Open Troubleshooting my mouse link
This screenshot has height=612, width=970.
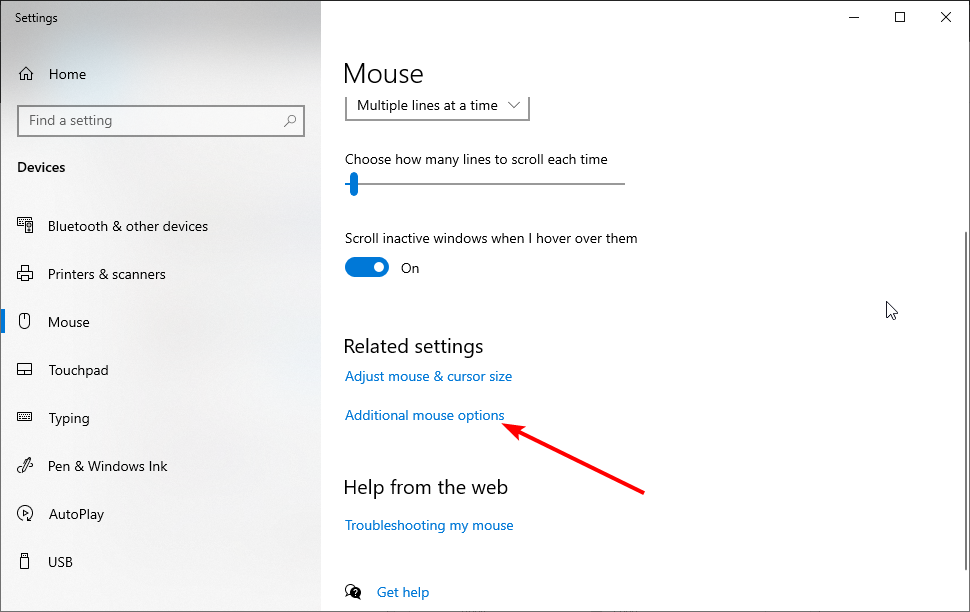coord(429,525)
